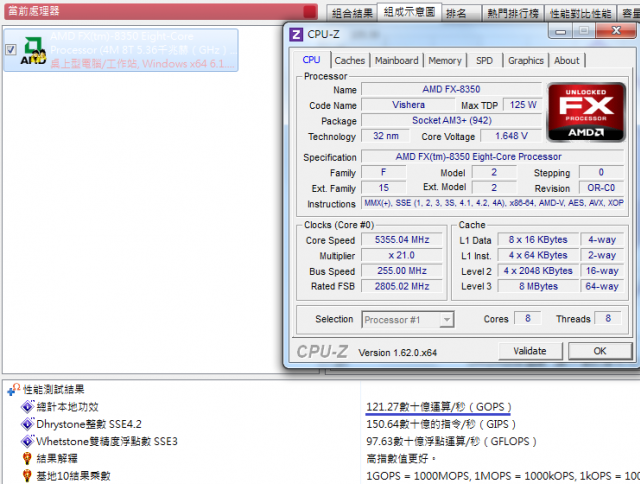Click the Level 3 associativity 64-way

[602, 286]
